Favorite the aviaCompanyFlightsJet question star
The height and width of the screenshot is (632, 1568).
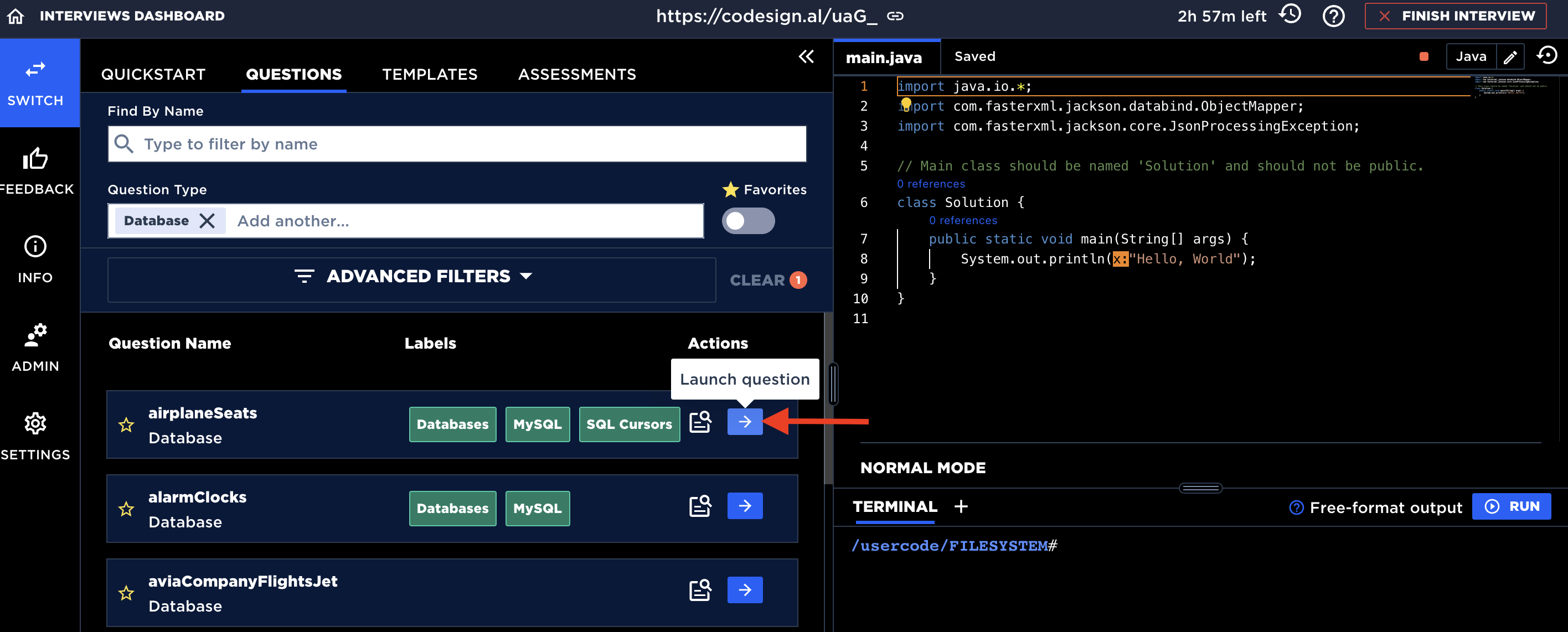pos(127,593)
